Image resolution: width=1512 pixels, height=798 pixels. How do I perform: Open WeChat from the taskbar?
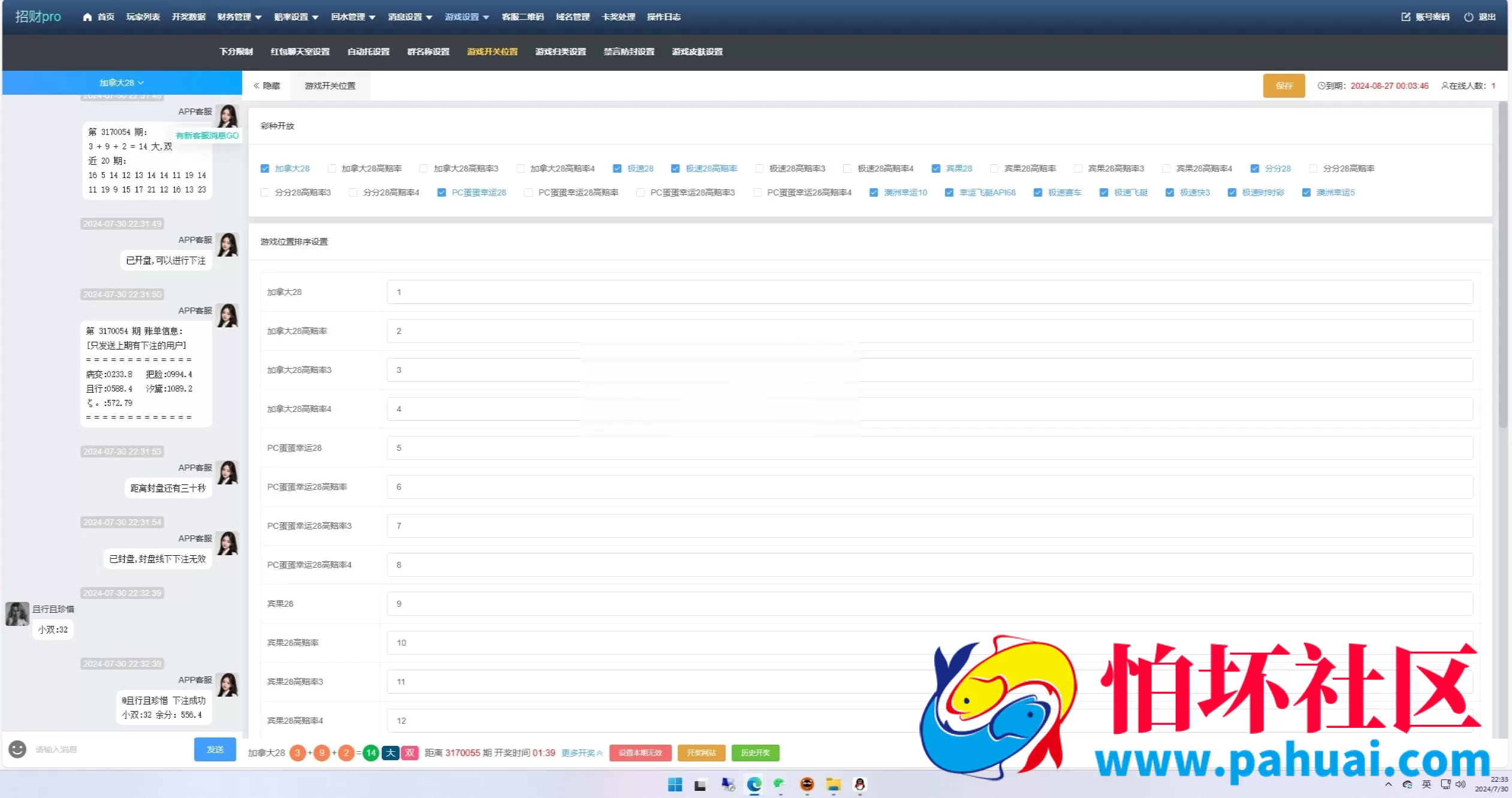[779, 784]
